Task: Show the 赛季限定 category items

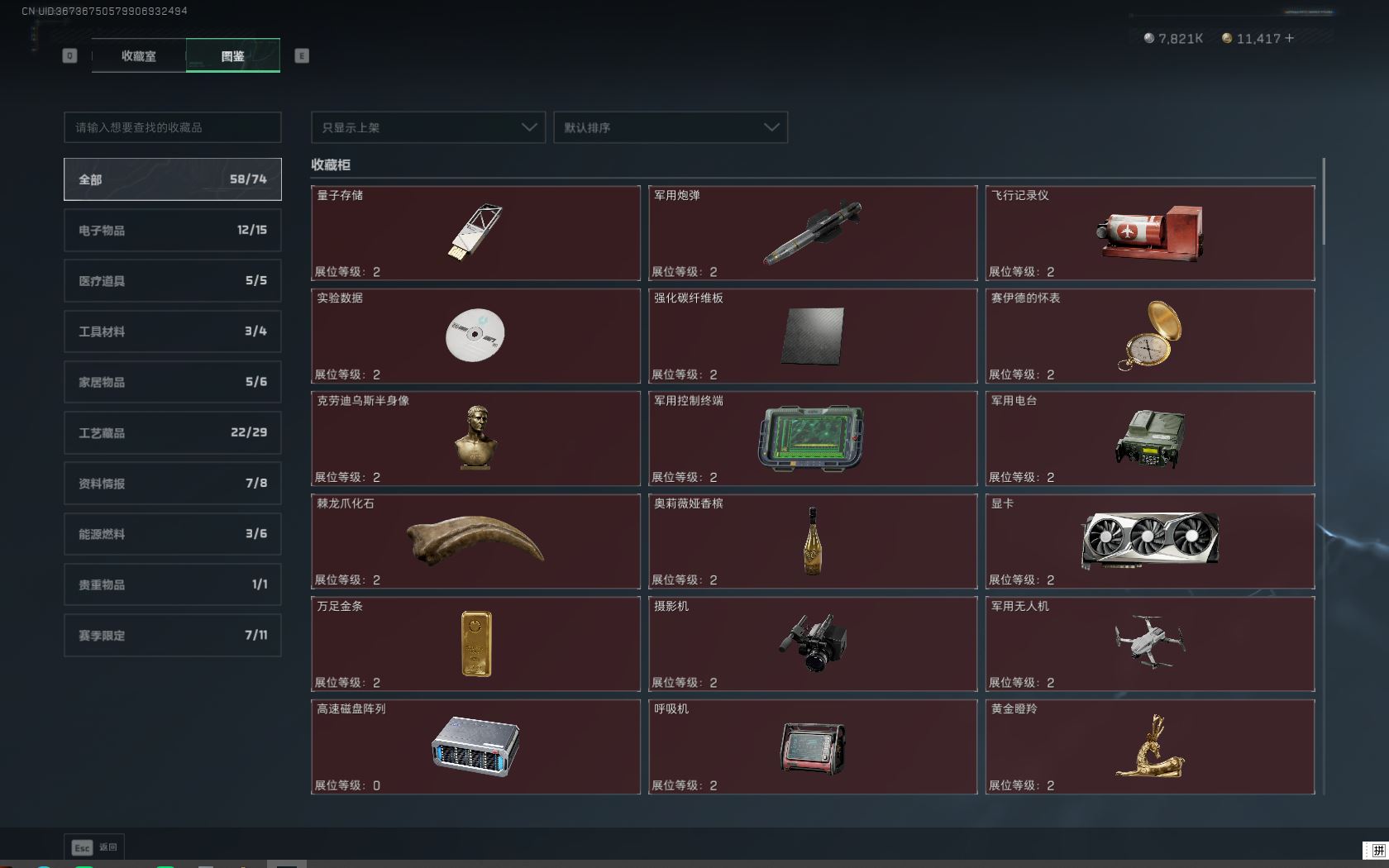Action: tap(172, 635)
